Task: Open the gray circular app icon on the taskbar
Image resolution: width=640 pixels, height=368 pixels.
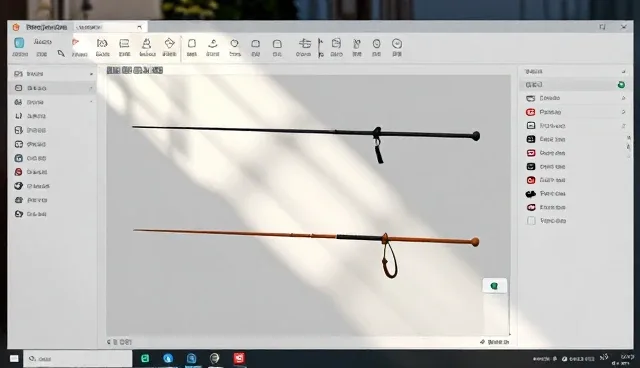Action: pos(215,358)
